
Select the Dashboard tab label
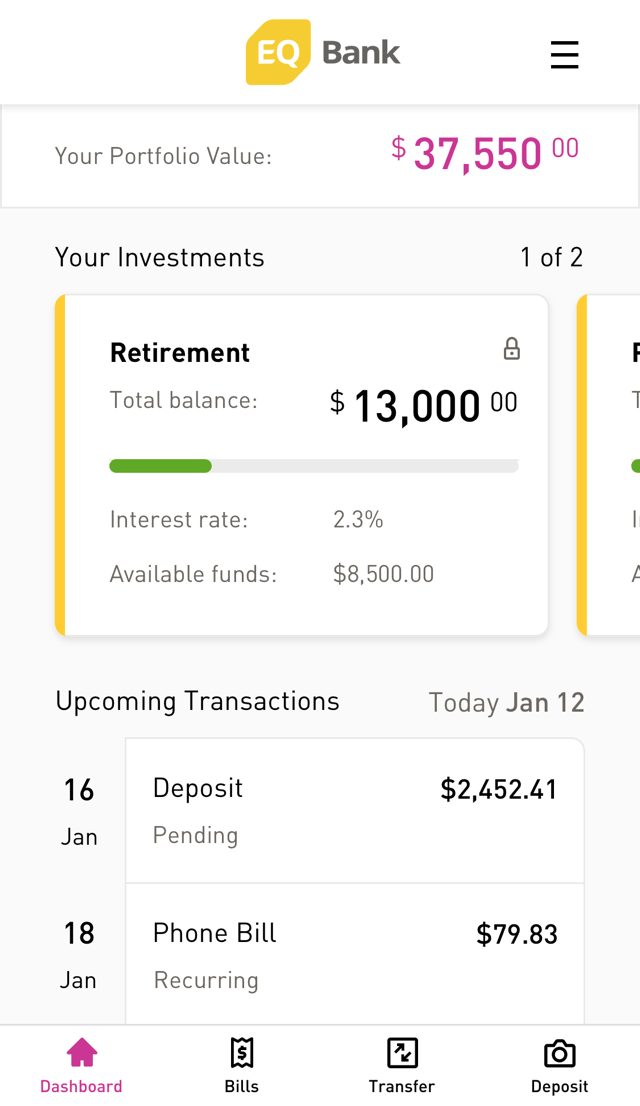(81, 1086)
